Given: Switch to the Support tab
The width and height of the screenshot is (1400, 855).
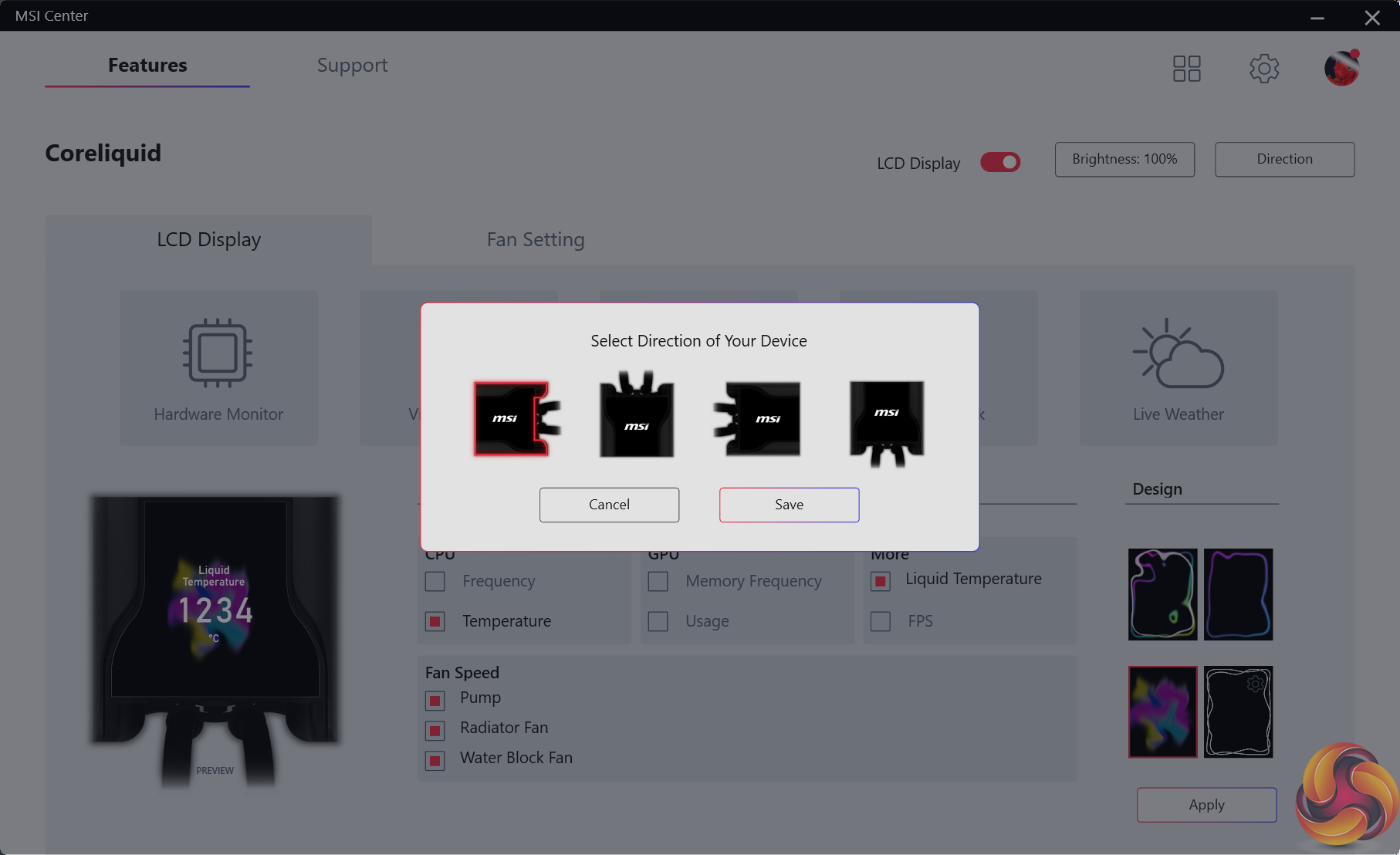Looking at the screenshot, I should 352,66.
